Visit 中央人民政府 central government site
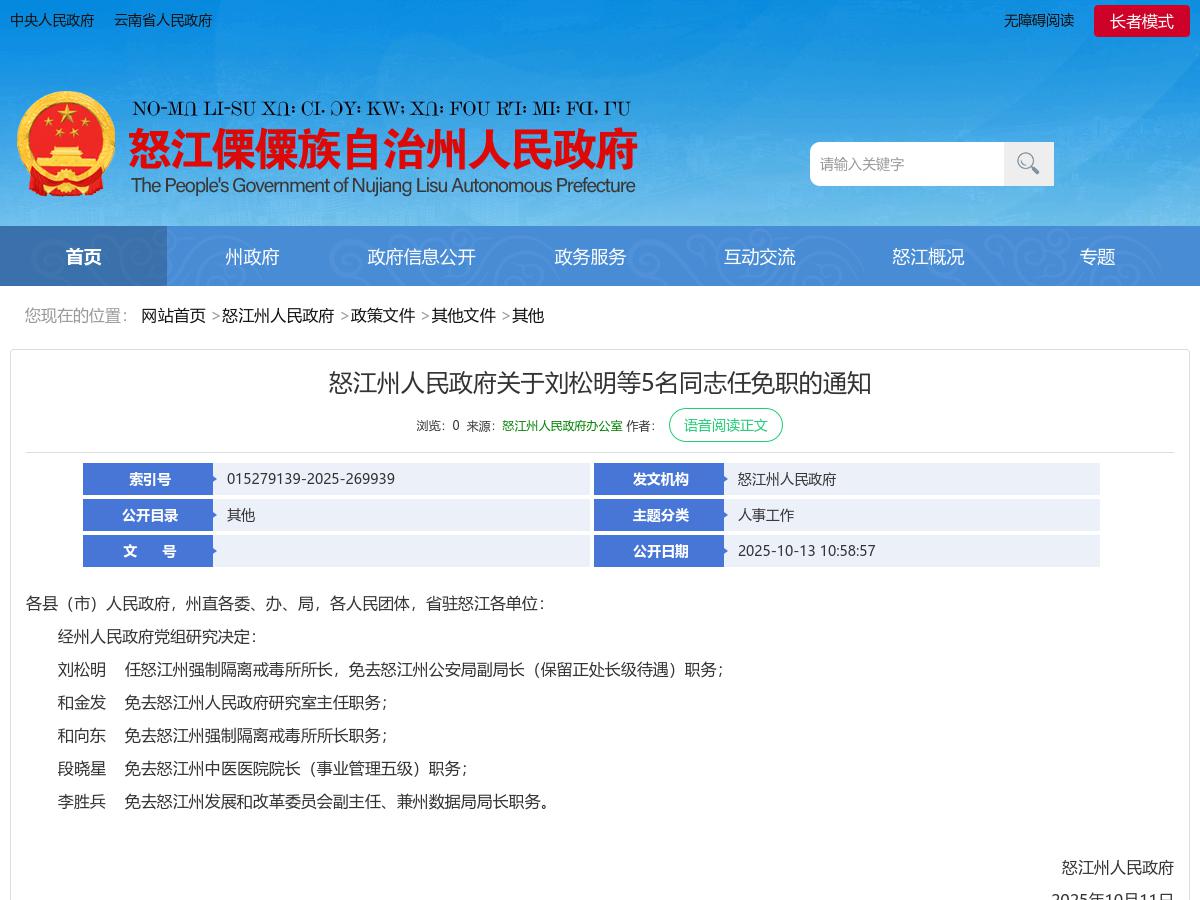1200x900 pixels. pos(52,20)
